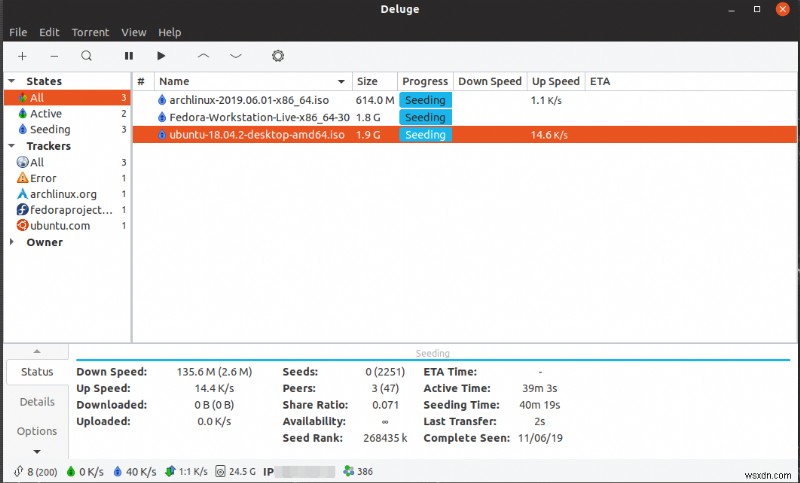Open the Edit menu
Screen dimensions: 800x483
[49, 32]
